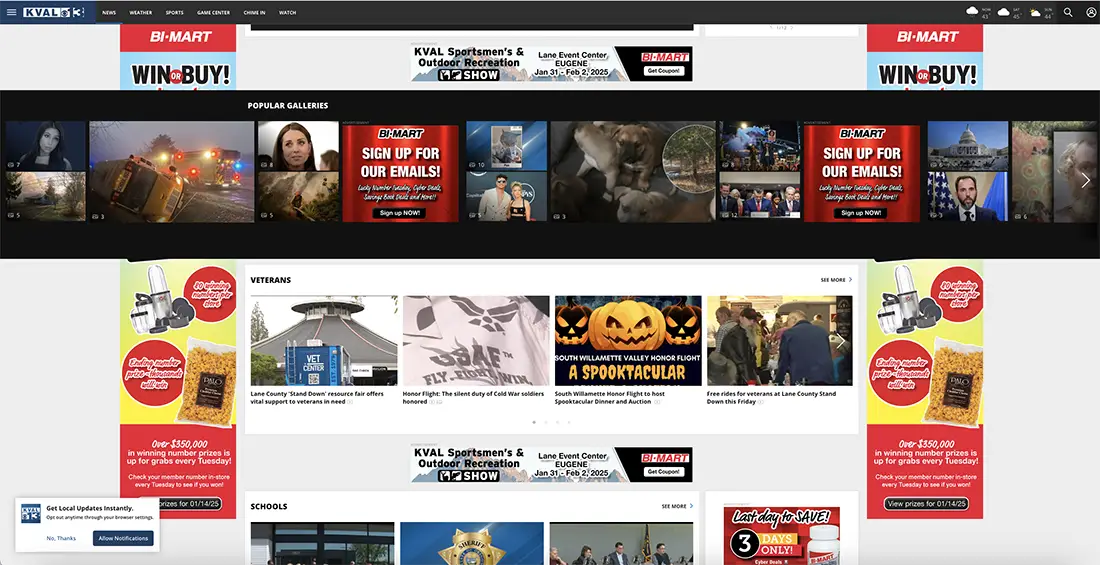The width and height of the screenshot is (1100, 565).
Task: Open the dark-haired woman gallery with 7 photos
Action: tap(46, 146)
